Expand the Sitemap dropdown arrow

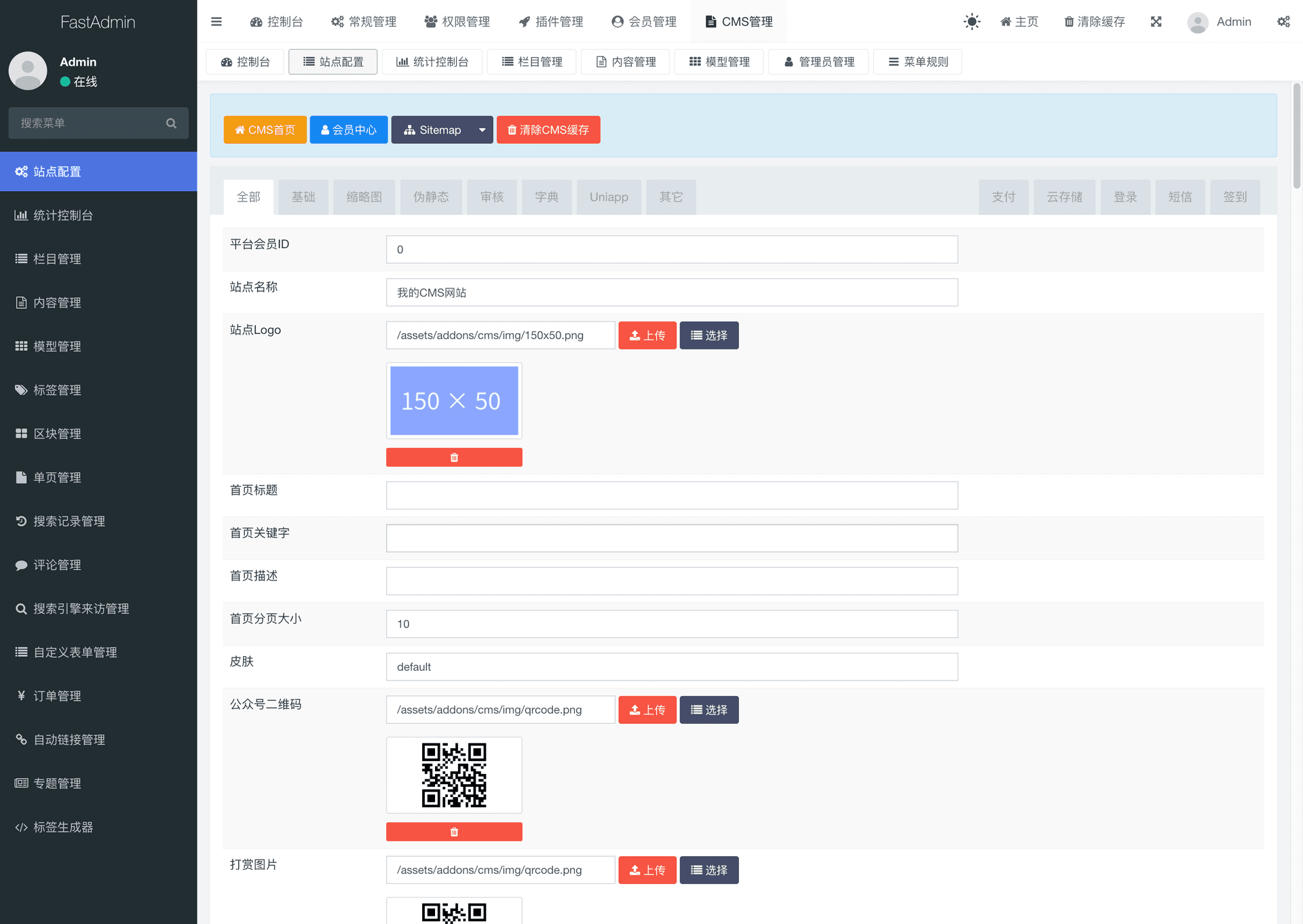(483, 130)
